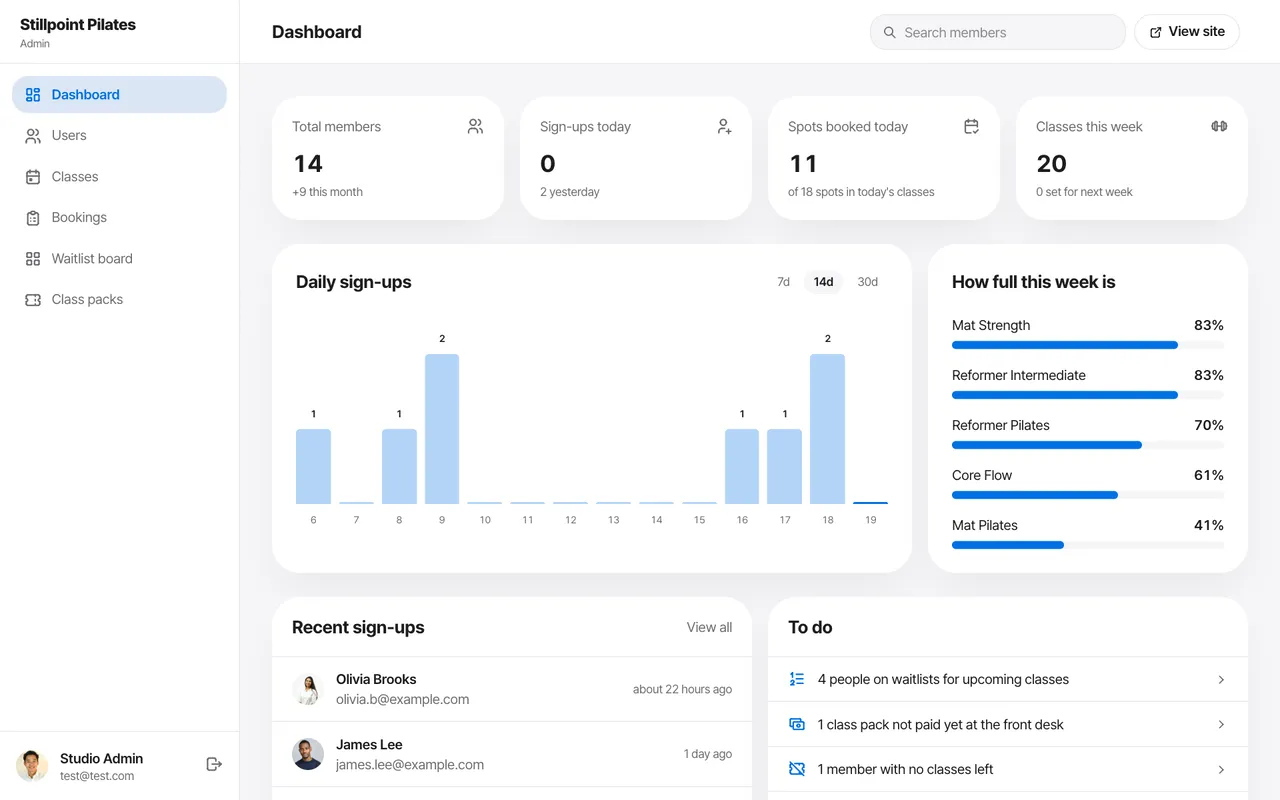1280x800 pixels.
Task: Click the Dashboard grid icon in sidebar
Action: coord(33,95)
